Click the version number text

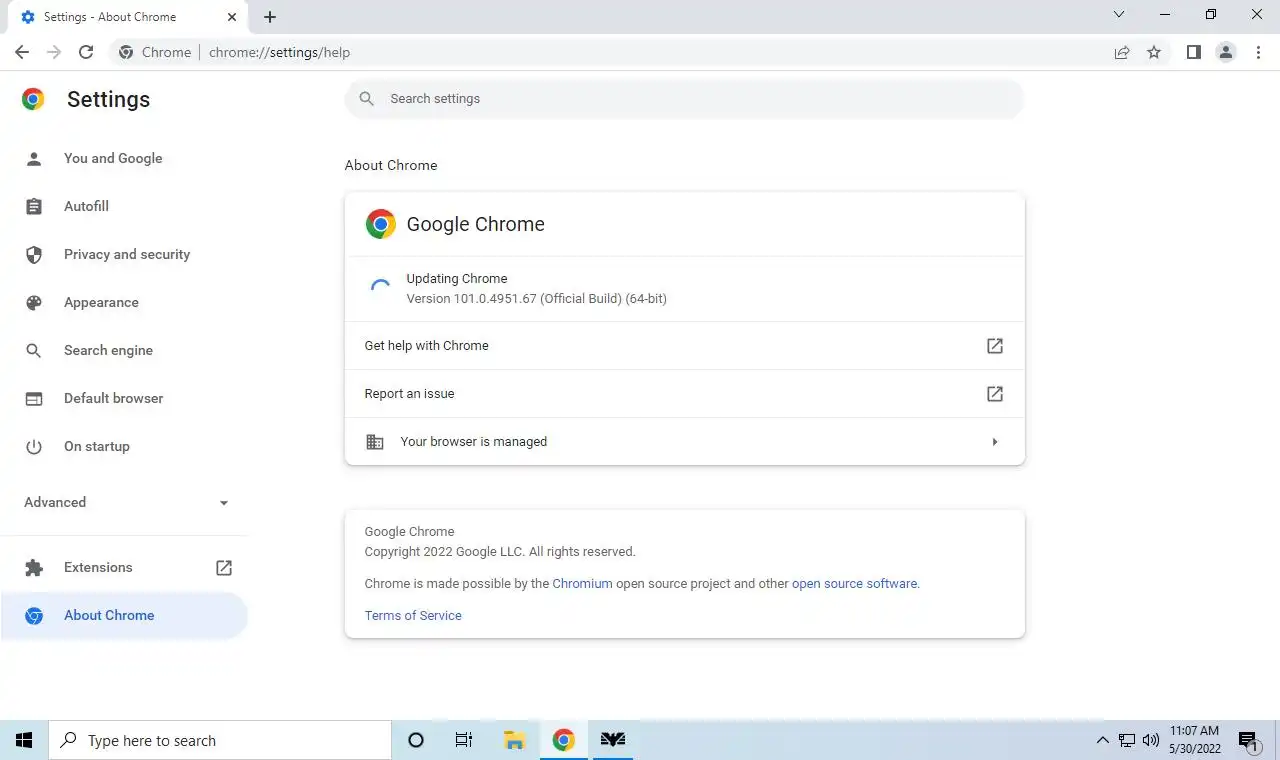click(x=536, y=298)
